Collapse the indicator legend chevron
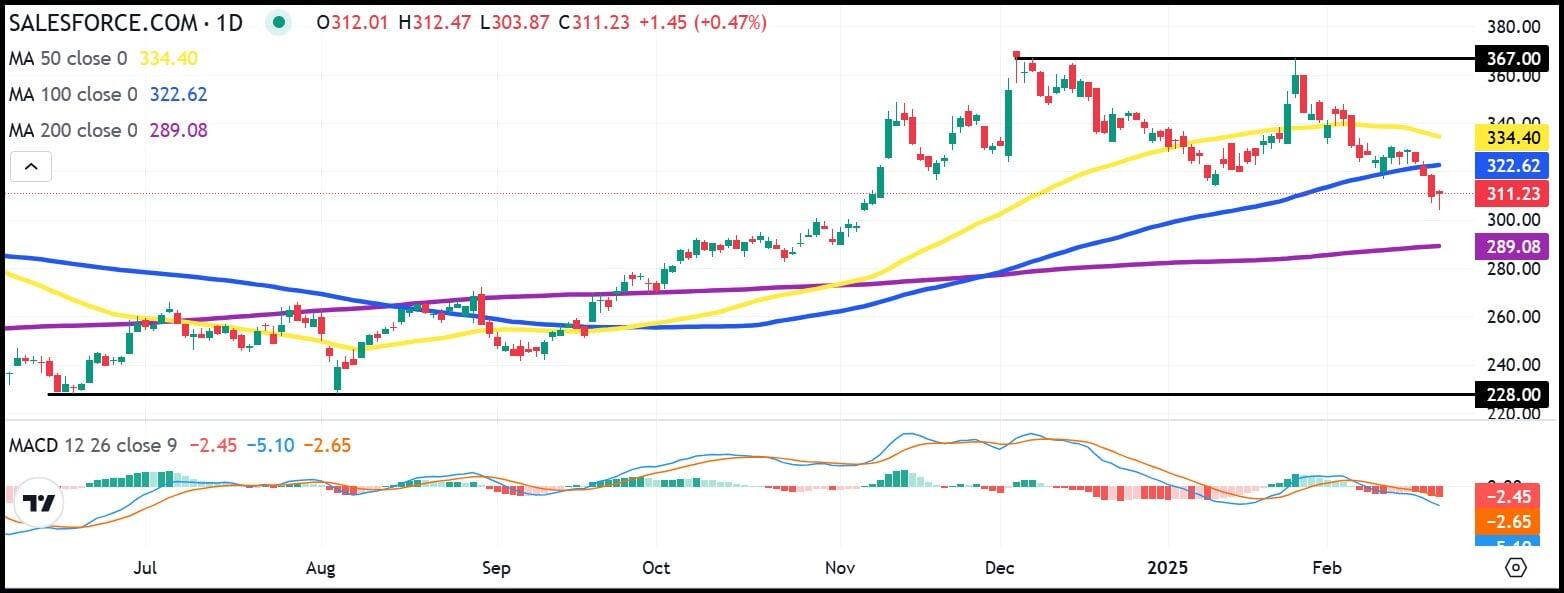 point(30,167)
